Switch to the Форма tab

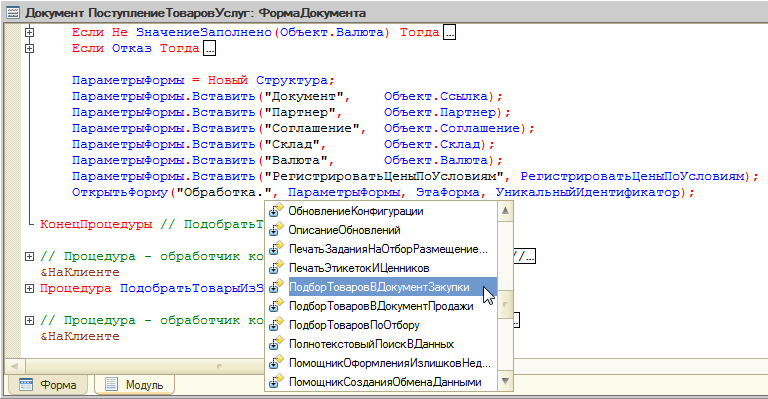pos(48,385)
